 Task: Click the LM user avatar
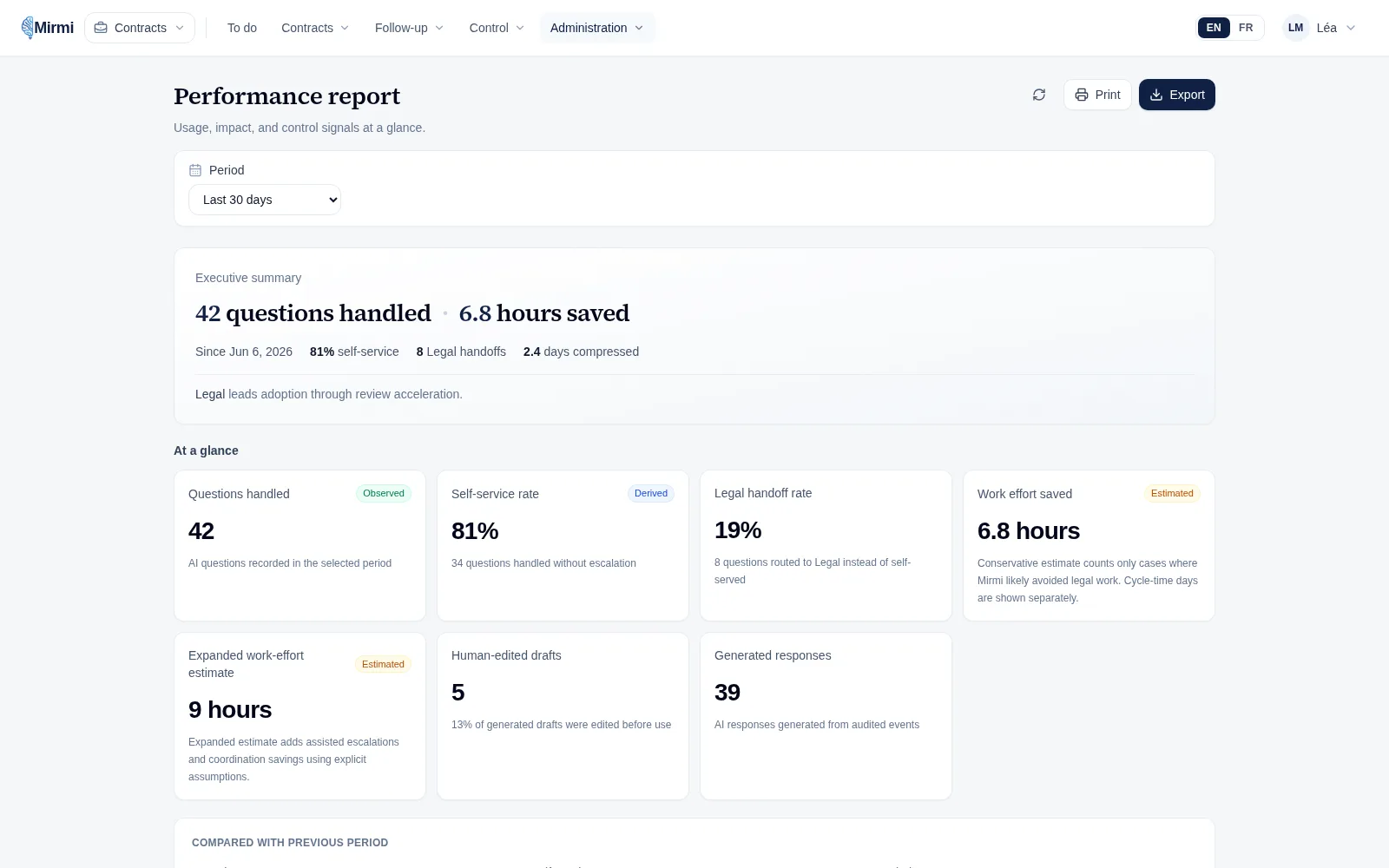tap(1295, 28)
